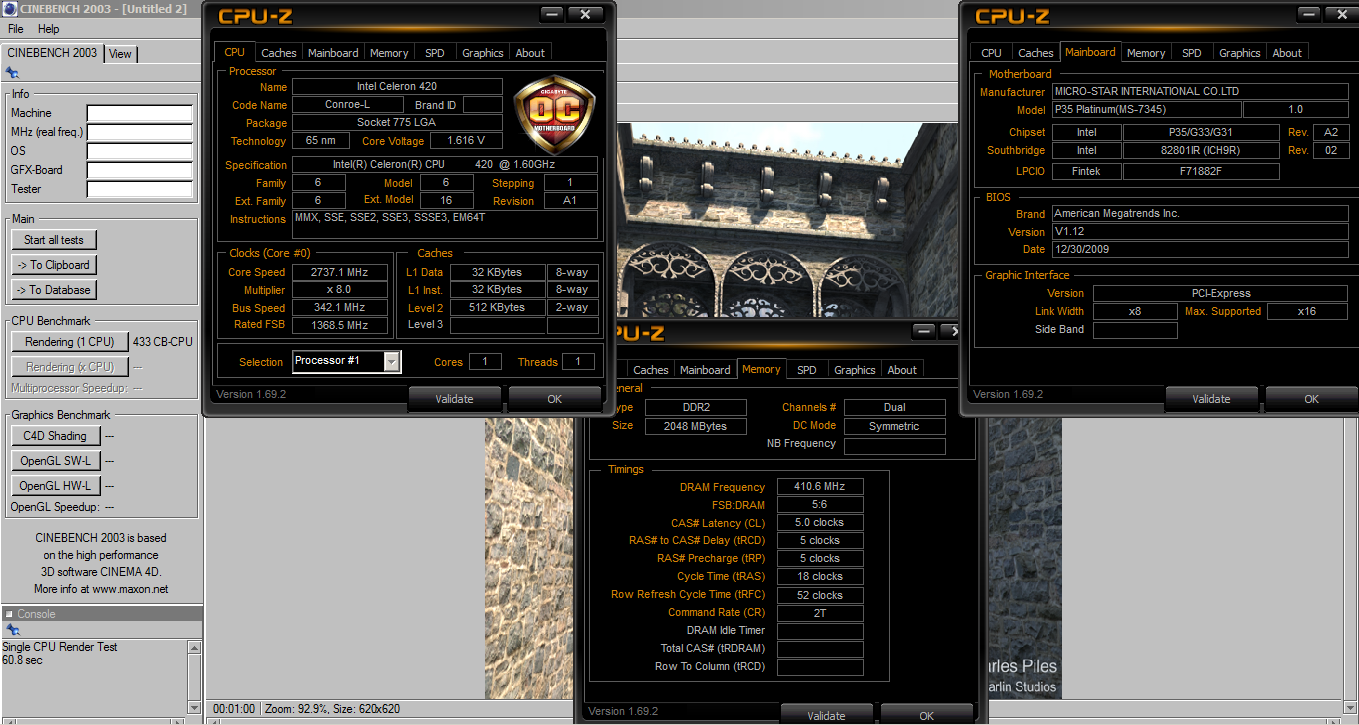The height and width of the screenshot is (725, 1359).
Task: Click Validate in the CPU tab window
Action: click(x=455, y=399)
